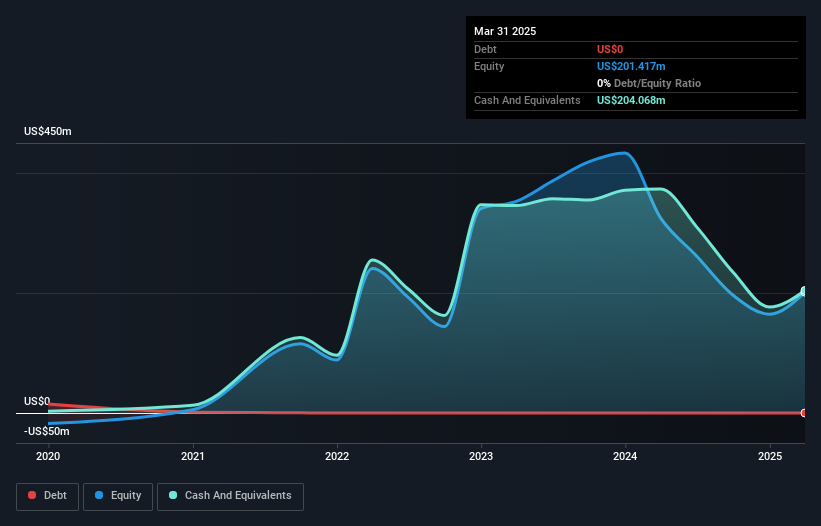Select the Cash data point marker at Mar 2025
This screenshot has height=526, width=821.
pyautogui.click(x=804, y=292)
